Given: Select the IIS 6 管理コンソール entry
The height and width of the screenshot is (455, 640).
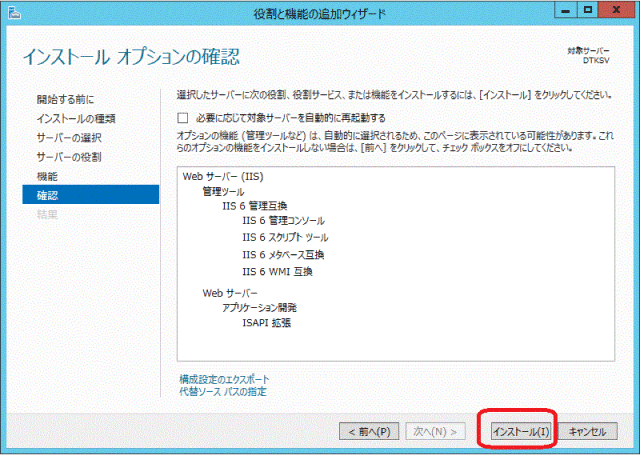Looking at the screenshot, I should point(283,221).
